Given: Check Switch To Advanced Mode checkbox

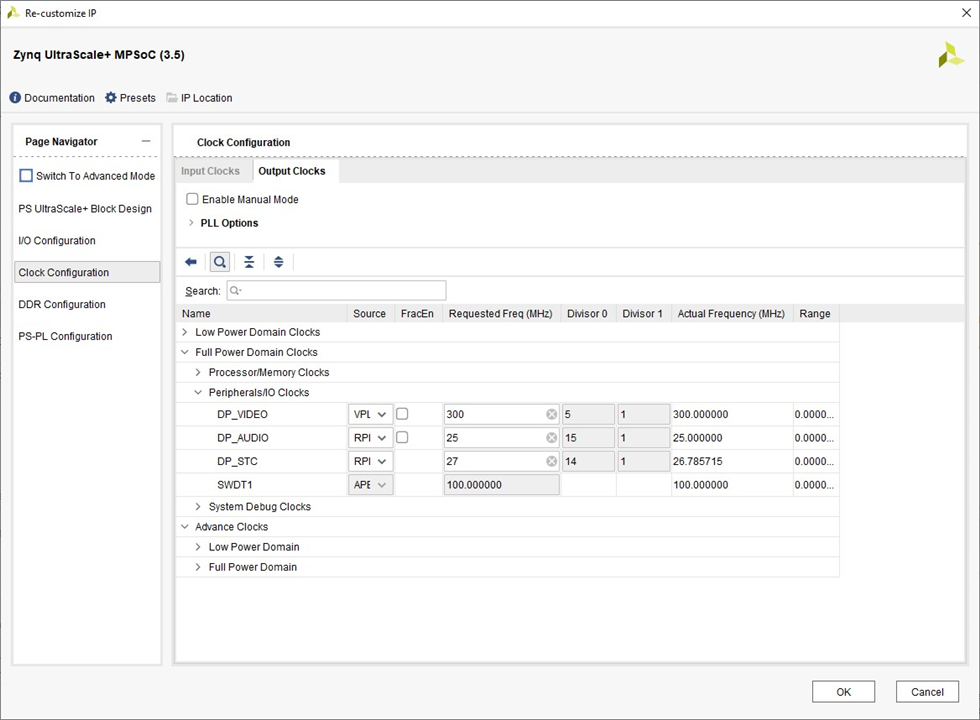Looking at the screenshot, I should pyautogui.click(x=26, y=176).
